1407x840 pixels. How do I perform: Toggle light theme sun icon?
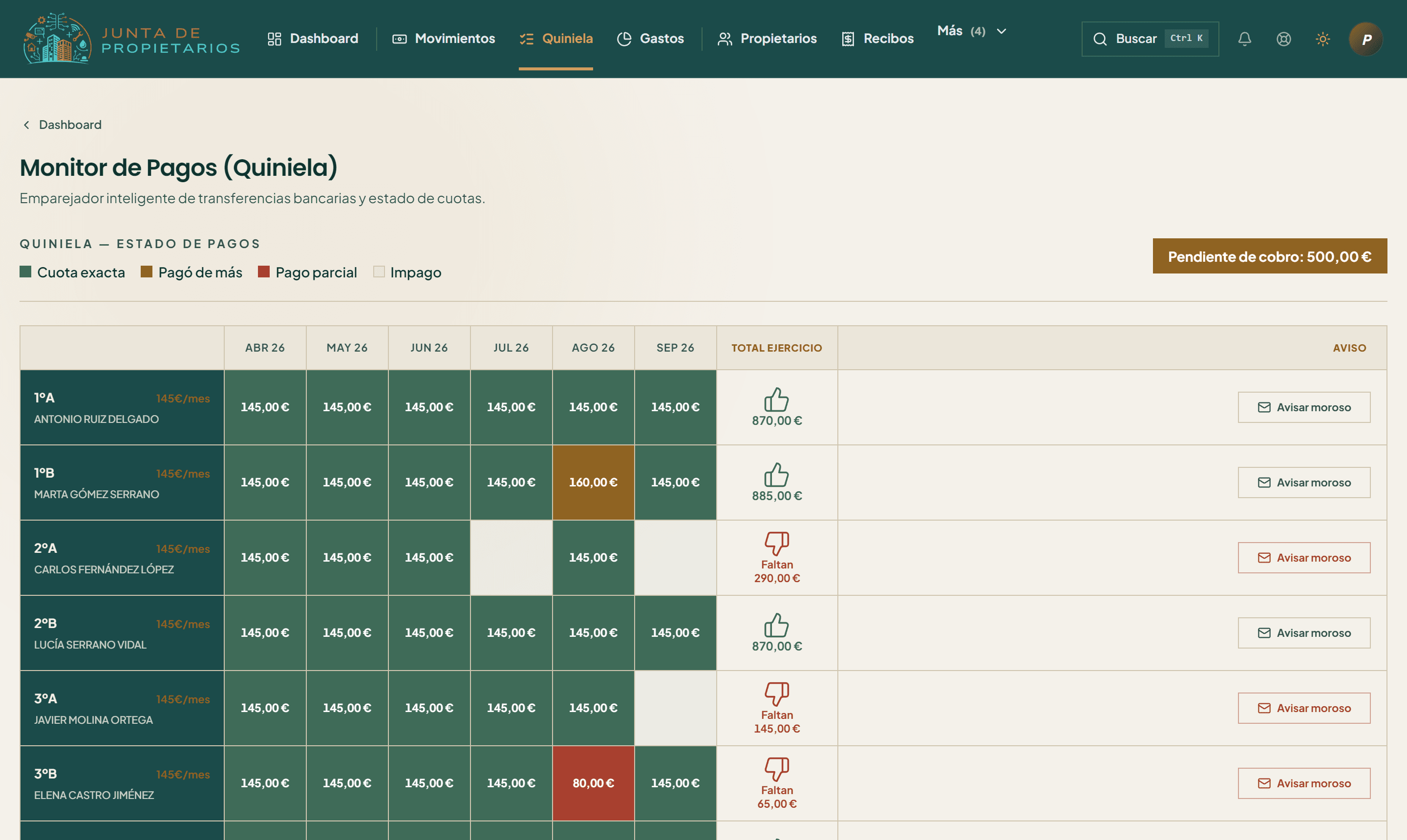click(x=1322, y=39)
